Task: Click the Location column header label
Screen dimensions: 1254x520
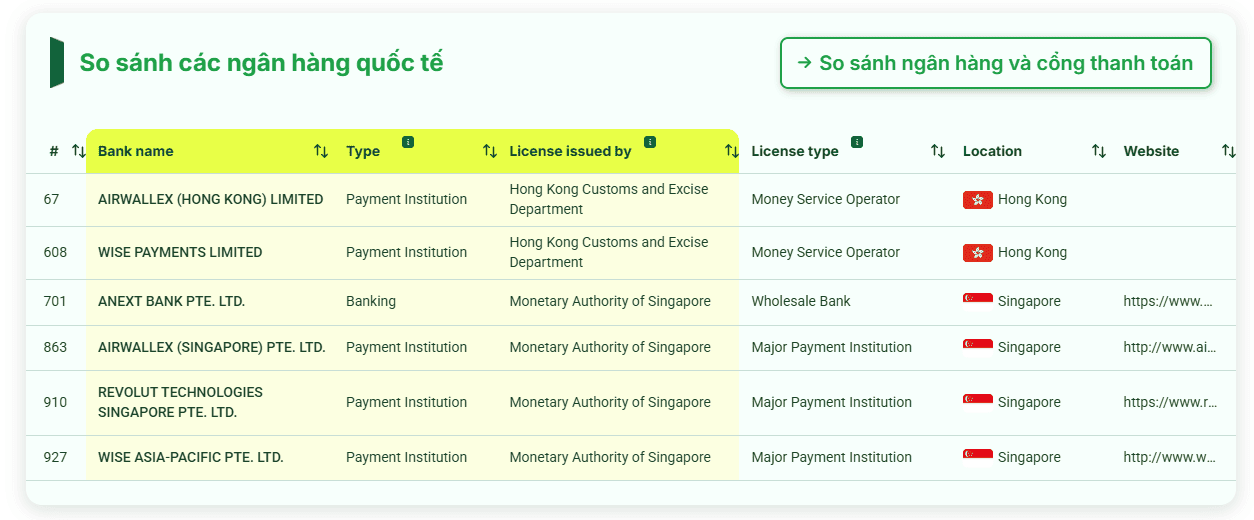Action: click(x=992, y=151)
